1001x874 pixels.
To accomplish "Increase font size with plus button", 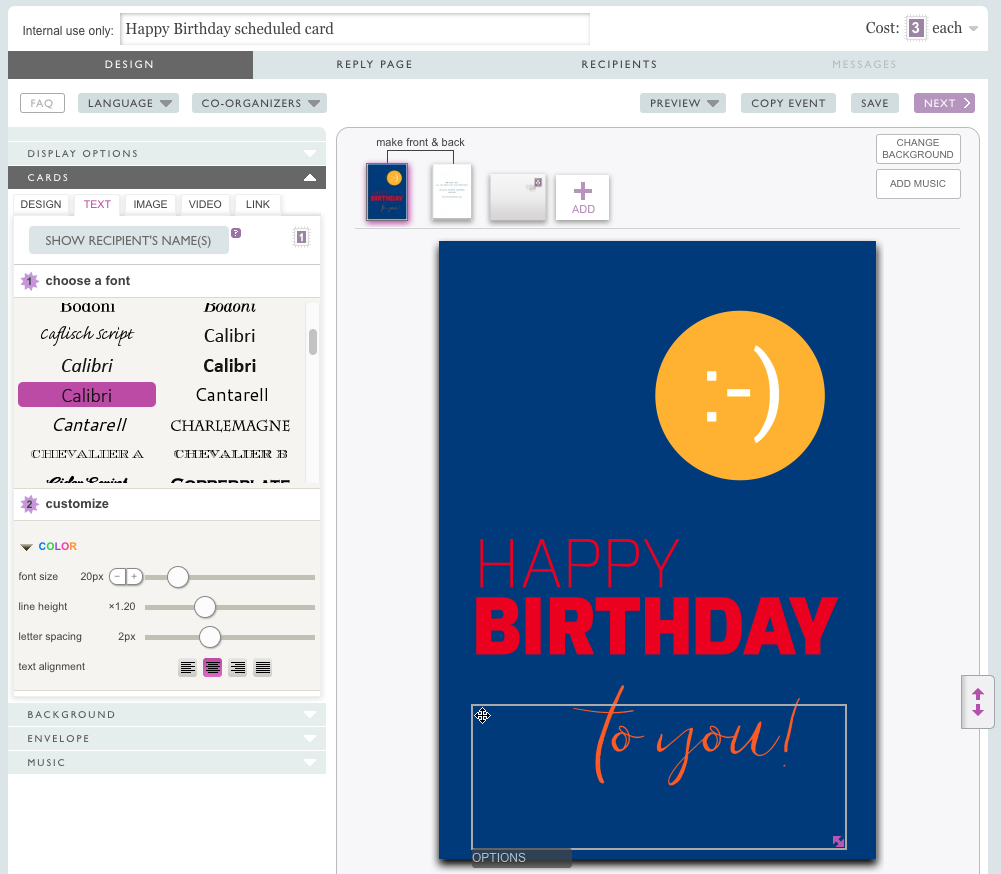I will click(x=134, y=577).
